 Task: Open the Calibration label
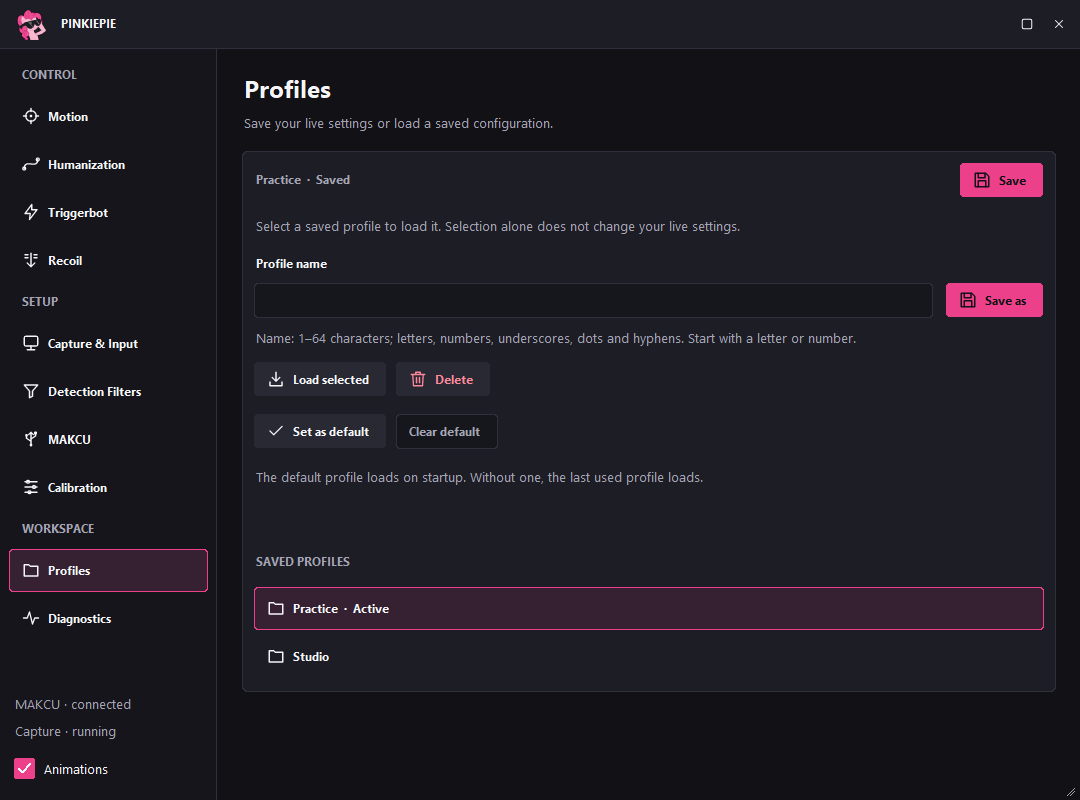click(77, 487)
